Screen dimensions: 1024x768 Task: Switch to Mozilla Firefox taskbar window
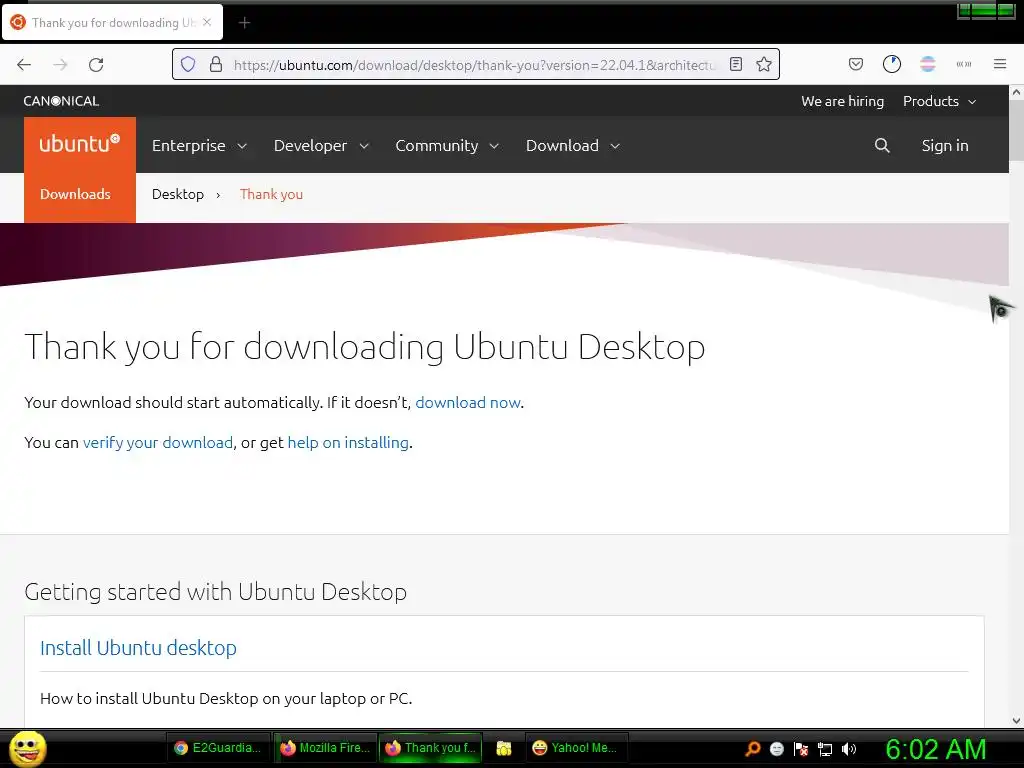coord(325,748)
